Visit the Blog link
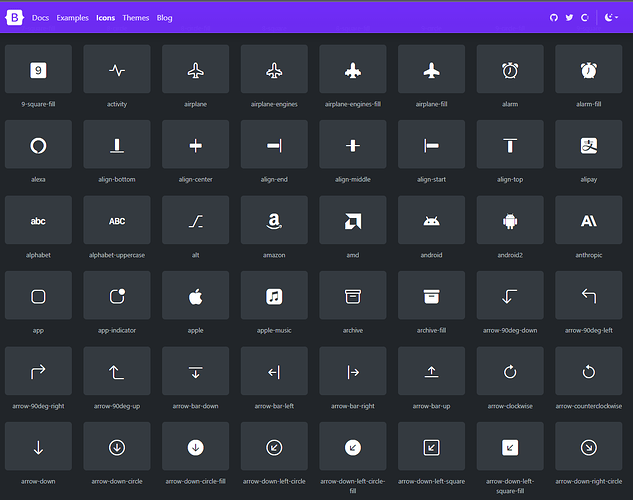This screenshot has width=633, height=500. click(x=164, y=18)
